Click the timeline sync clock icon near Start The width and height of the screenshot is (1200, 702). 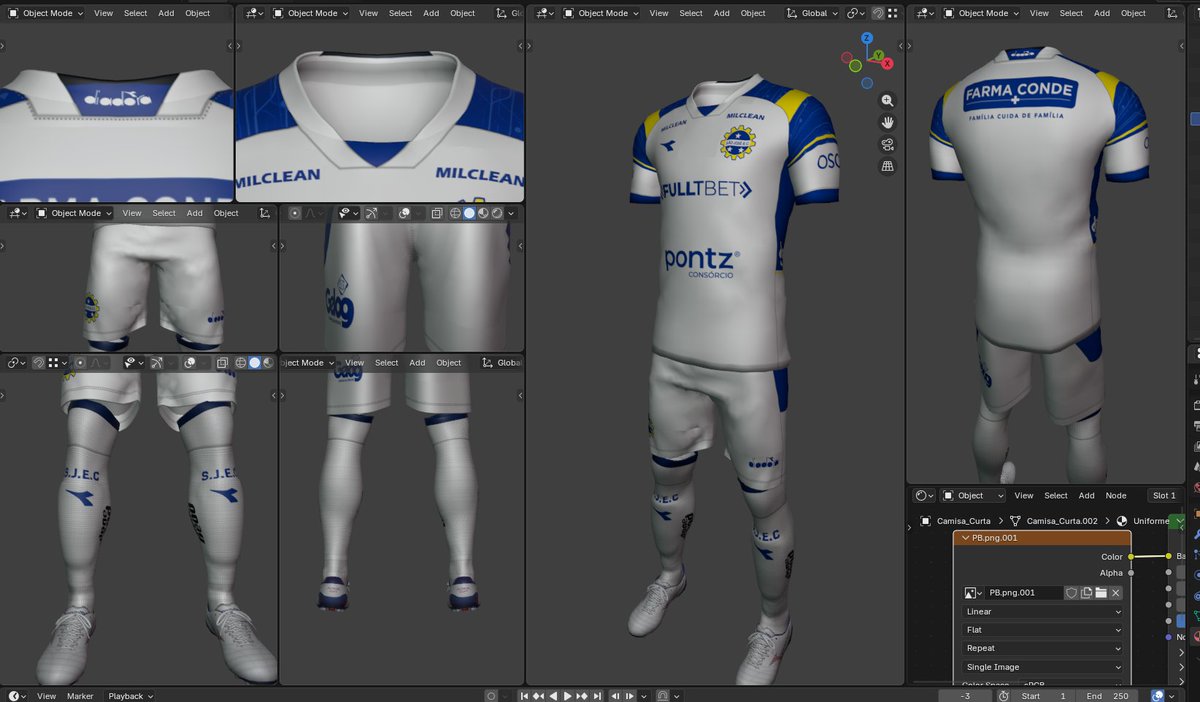(1004, 696)
